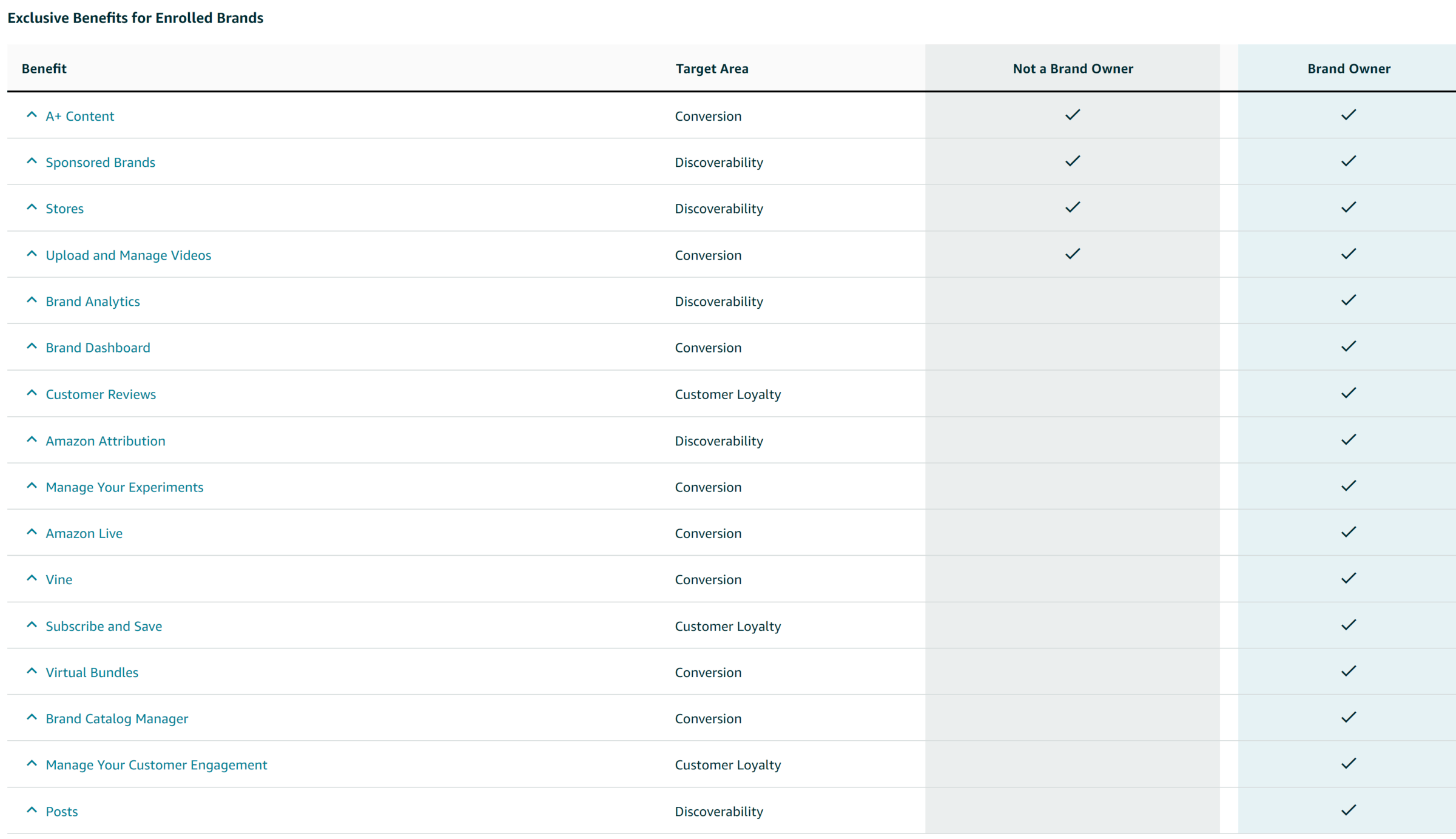Click 'Conversion' in the A+ Content row
This screenshot has height=839, width=1456.
click(x=708, y=116)
